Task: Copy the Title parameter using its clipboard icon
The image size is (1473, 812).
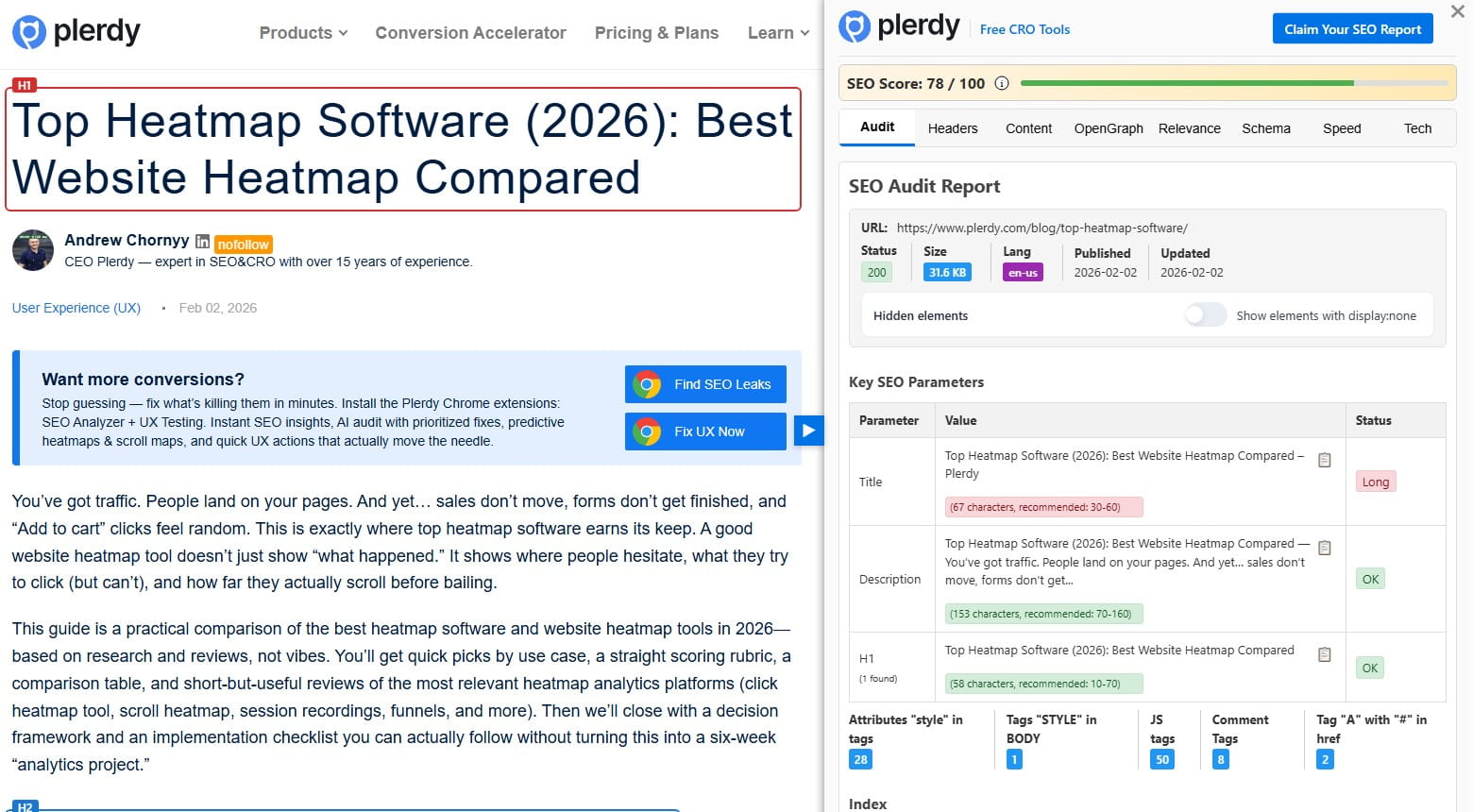Action: pyautogui.click(x=1324, y=458)
